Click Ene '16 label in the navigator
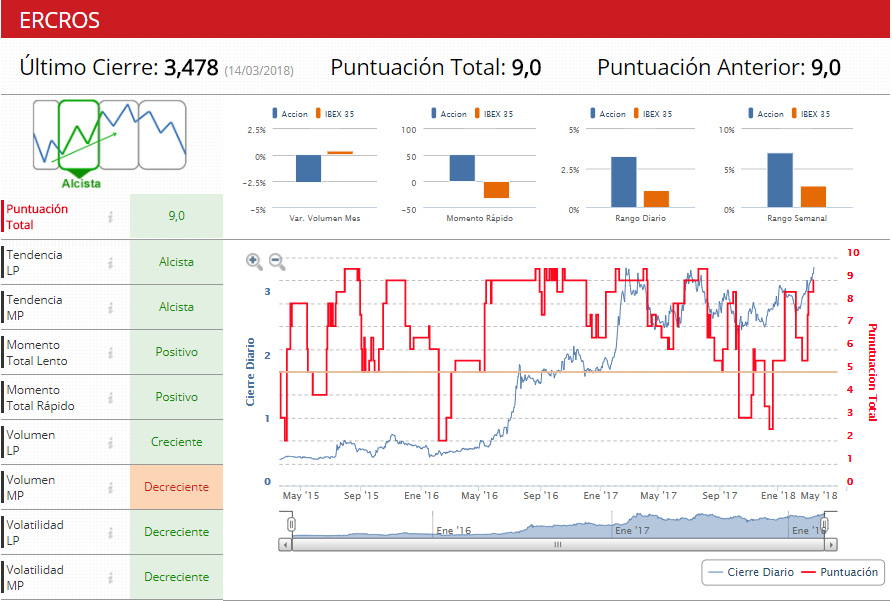 [453, 530]
